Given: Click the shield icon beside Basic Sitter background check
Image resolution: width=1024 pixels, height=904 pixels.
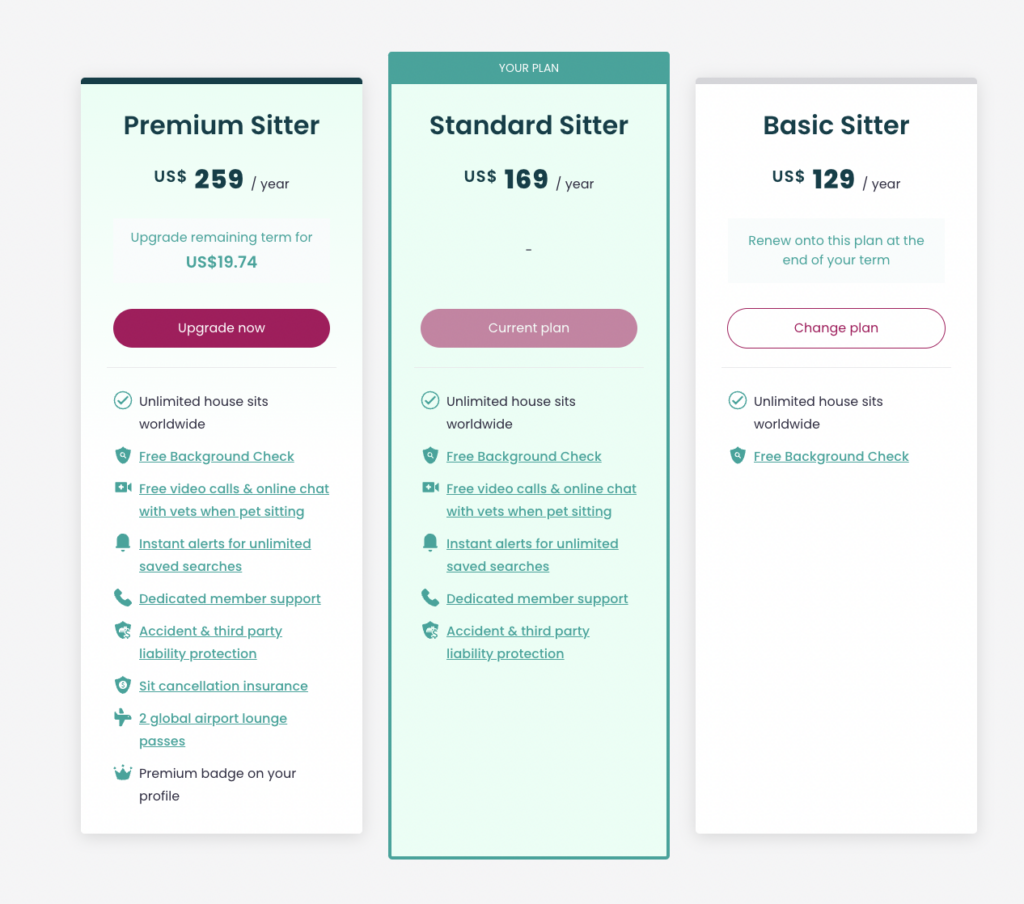Looking at the screenshot, I should [737, 455].
